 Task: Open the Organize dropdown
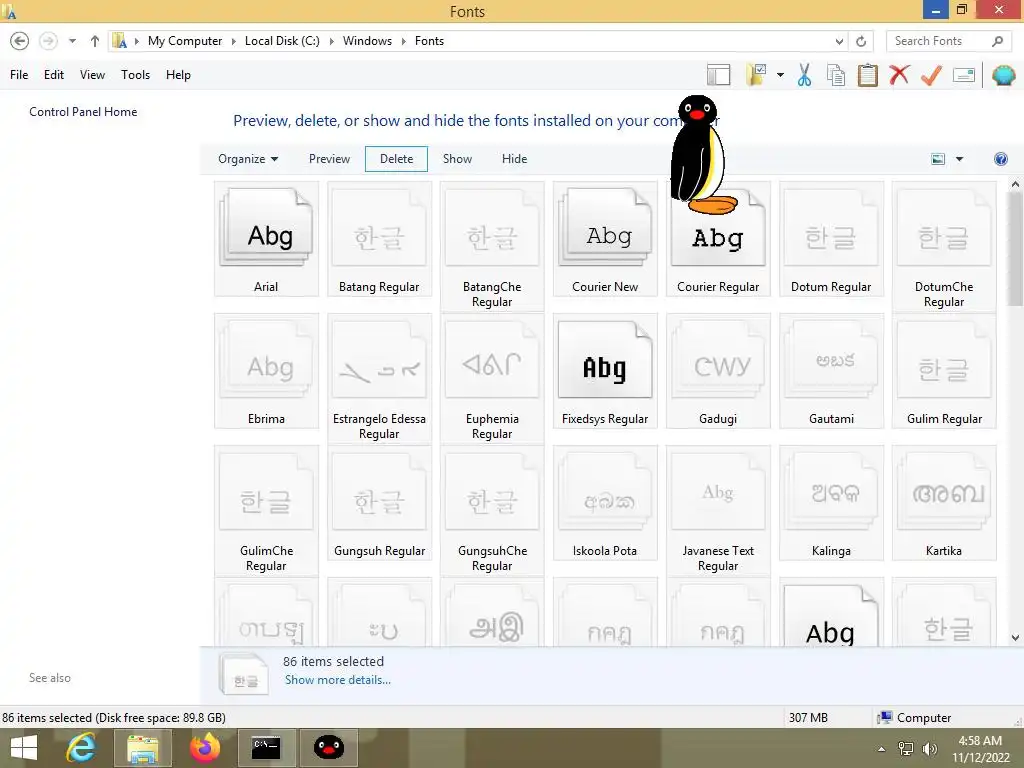(248, 159)
